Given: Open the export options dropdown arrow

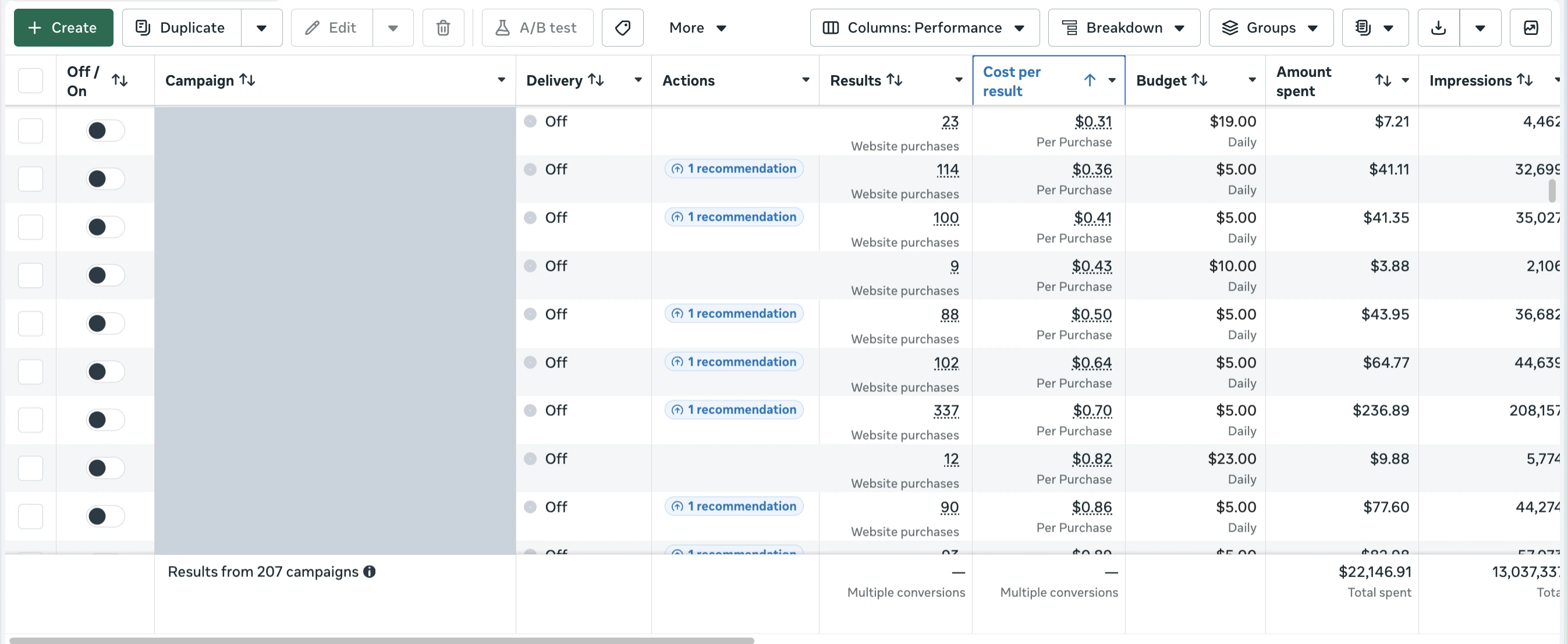Looking at the screenshot, I should tap(1480, 27).
